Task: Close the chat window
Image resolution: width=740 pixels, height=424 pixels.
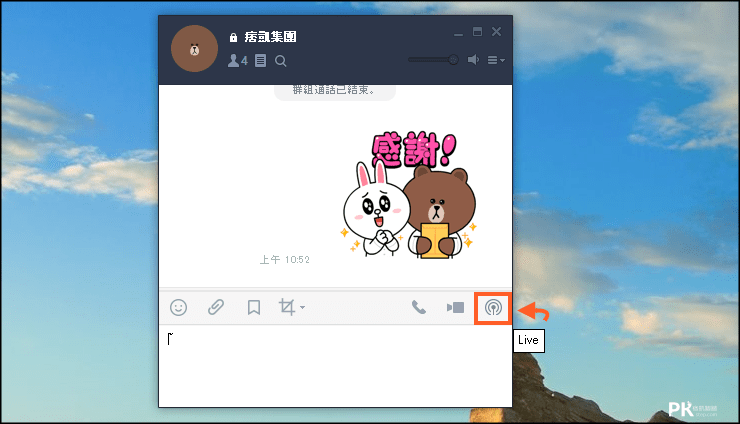Action: click(x=496, y=32)
